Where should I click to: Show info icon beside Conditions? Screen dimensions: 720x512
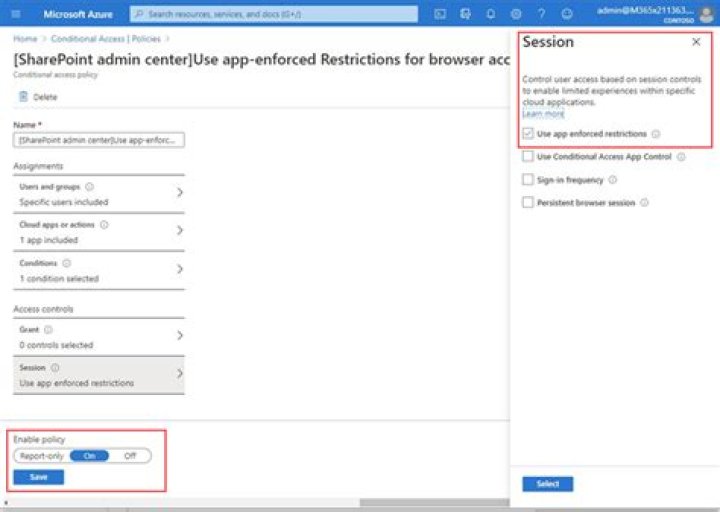pos(67,263)
